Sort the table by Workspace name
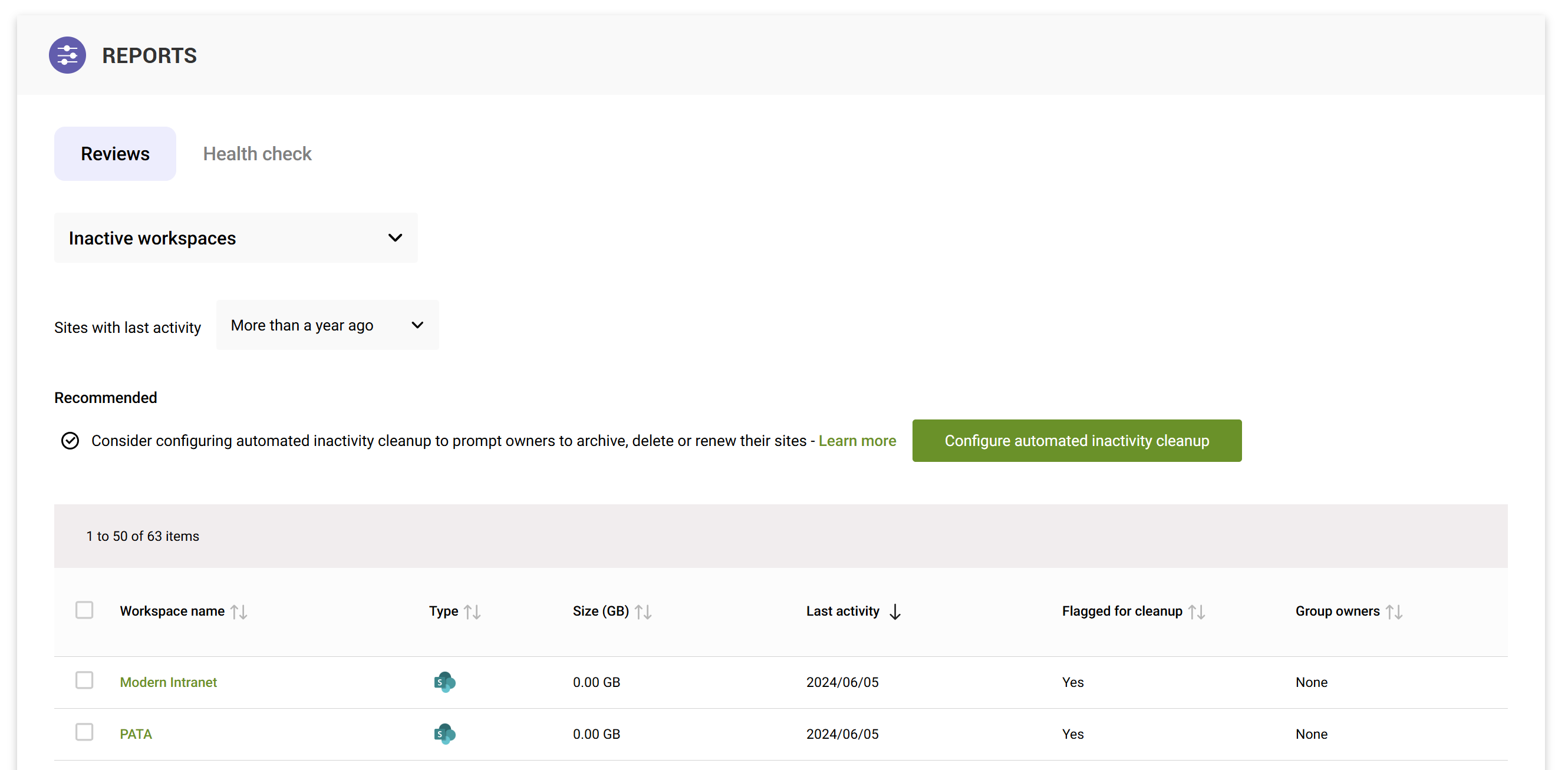Screen dimensions: 1568x770 pos(240,612)
